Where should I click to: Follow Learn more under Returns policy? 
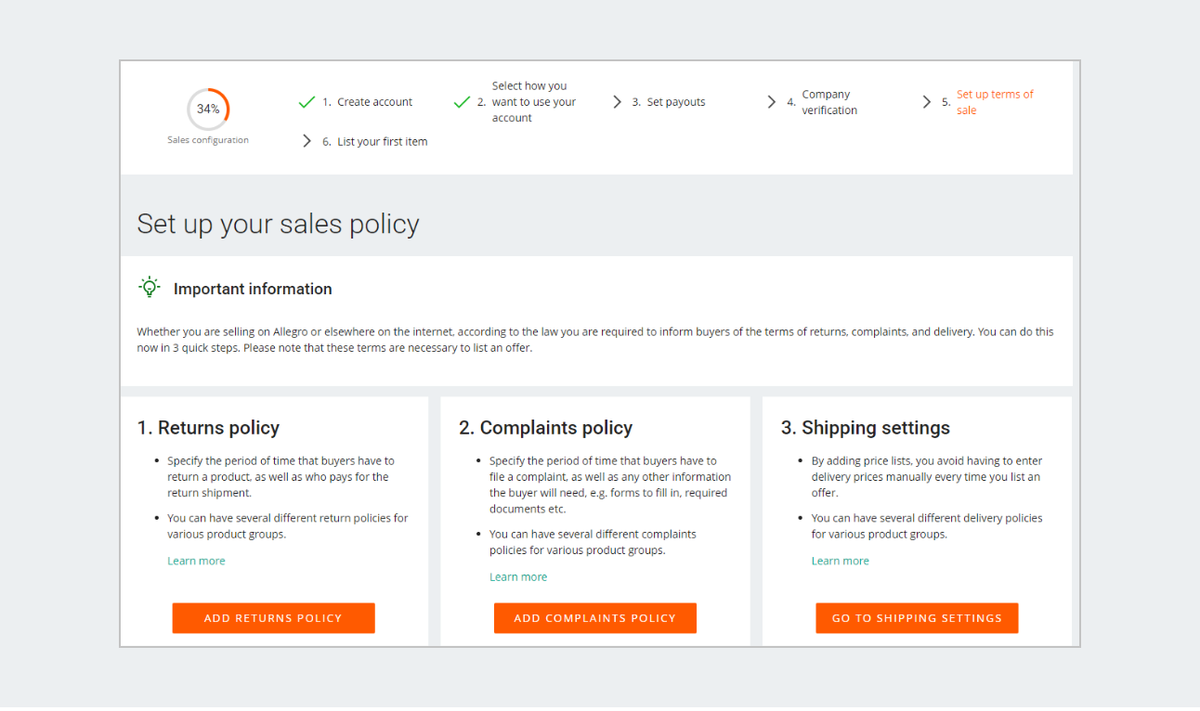196,561
